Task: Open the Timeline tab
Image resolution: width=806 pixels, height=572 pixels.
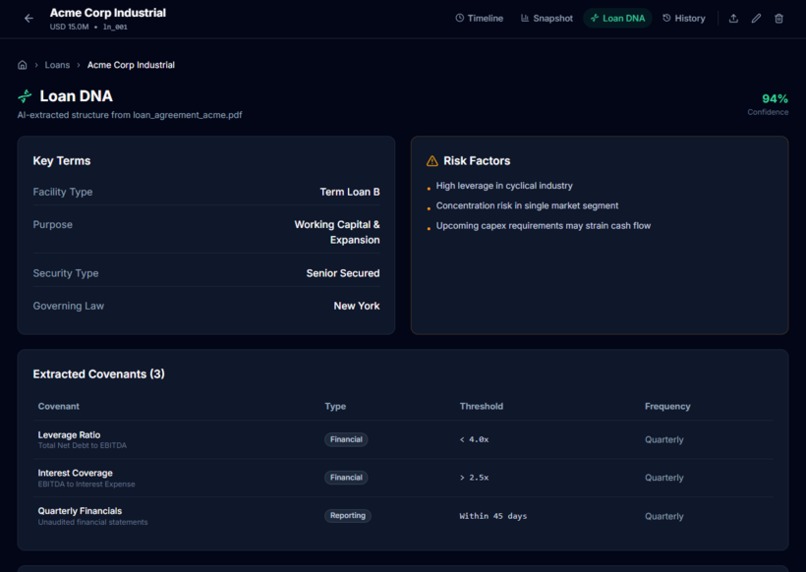Action: pyautogui.click(x=479, y=19)
